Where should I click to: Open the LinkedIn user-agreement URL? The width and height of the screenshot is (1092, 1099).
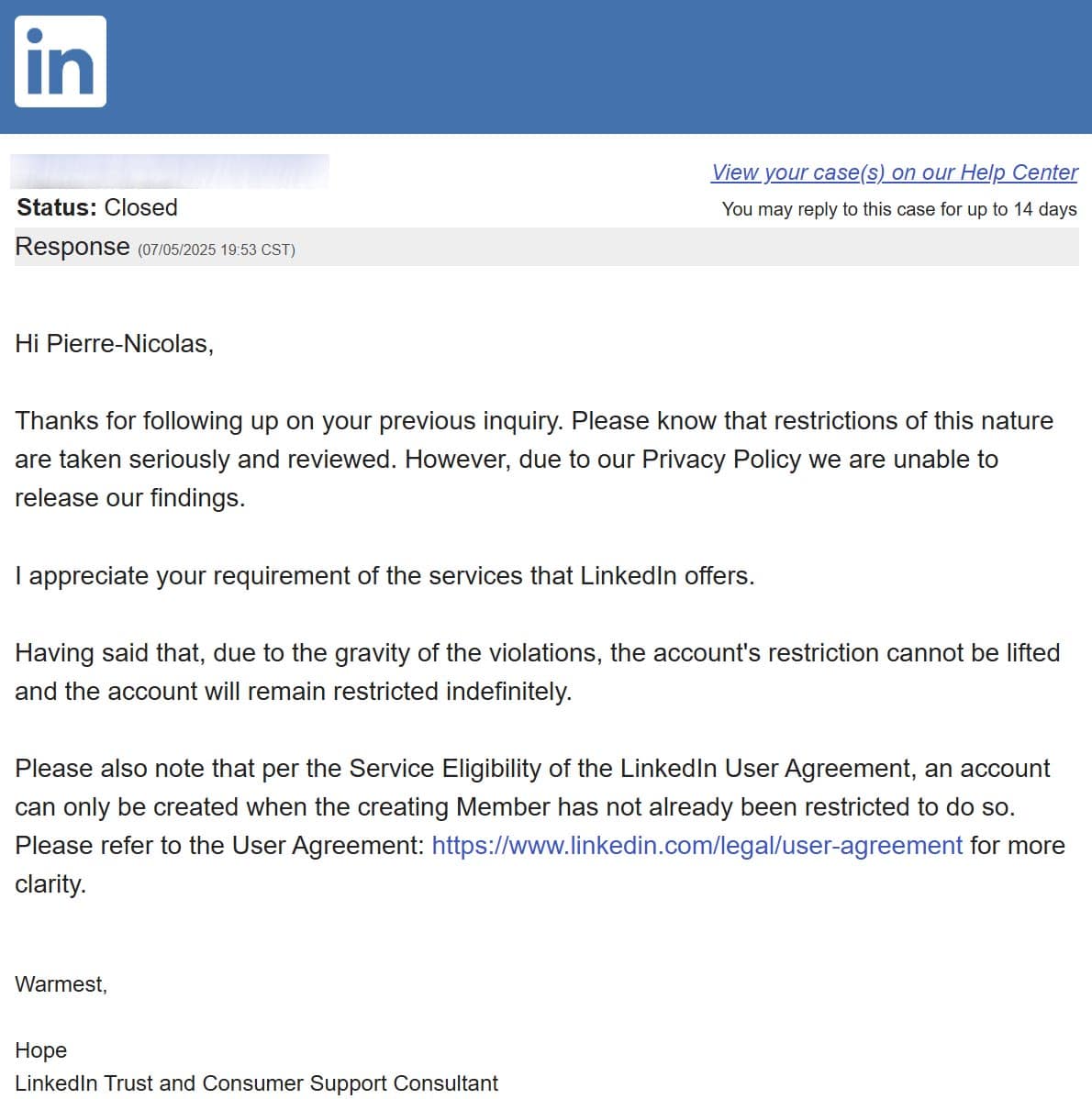pyautogui.click(x=696, y=845)
